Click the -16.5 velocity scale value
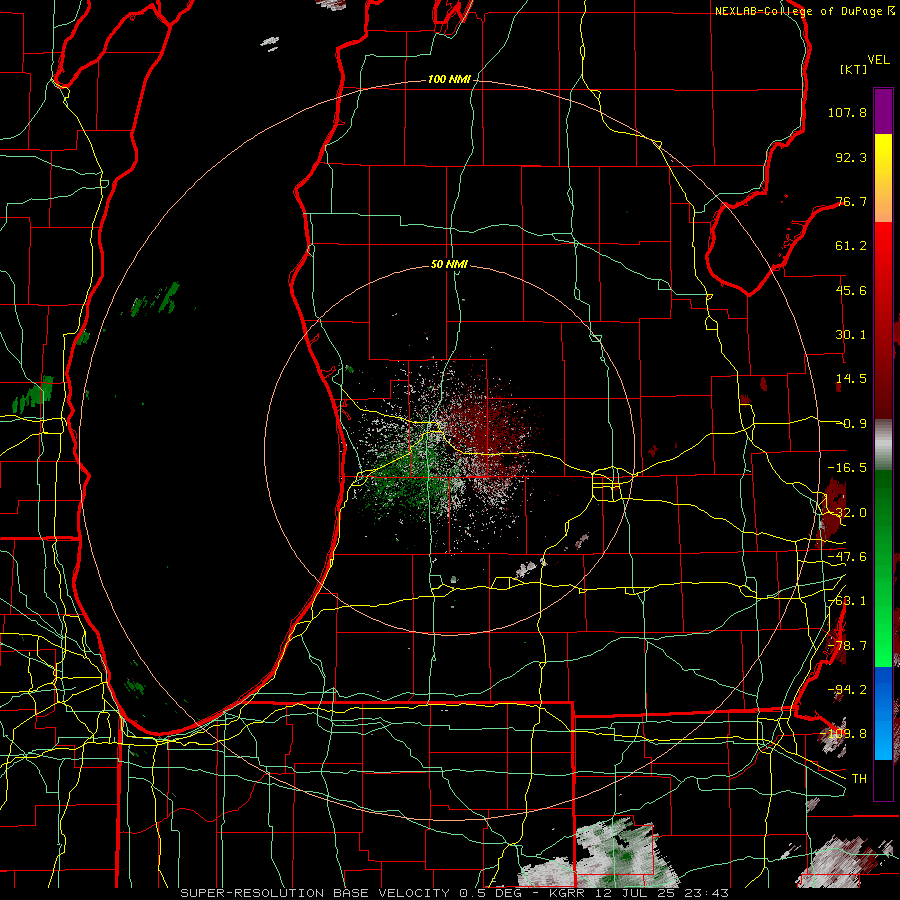900x900 pixels. 847,468
